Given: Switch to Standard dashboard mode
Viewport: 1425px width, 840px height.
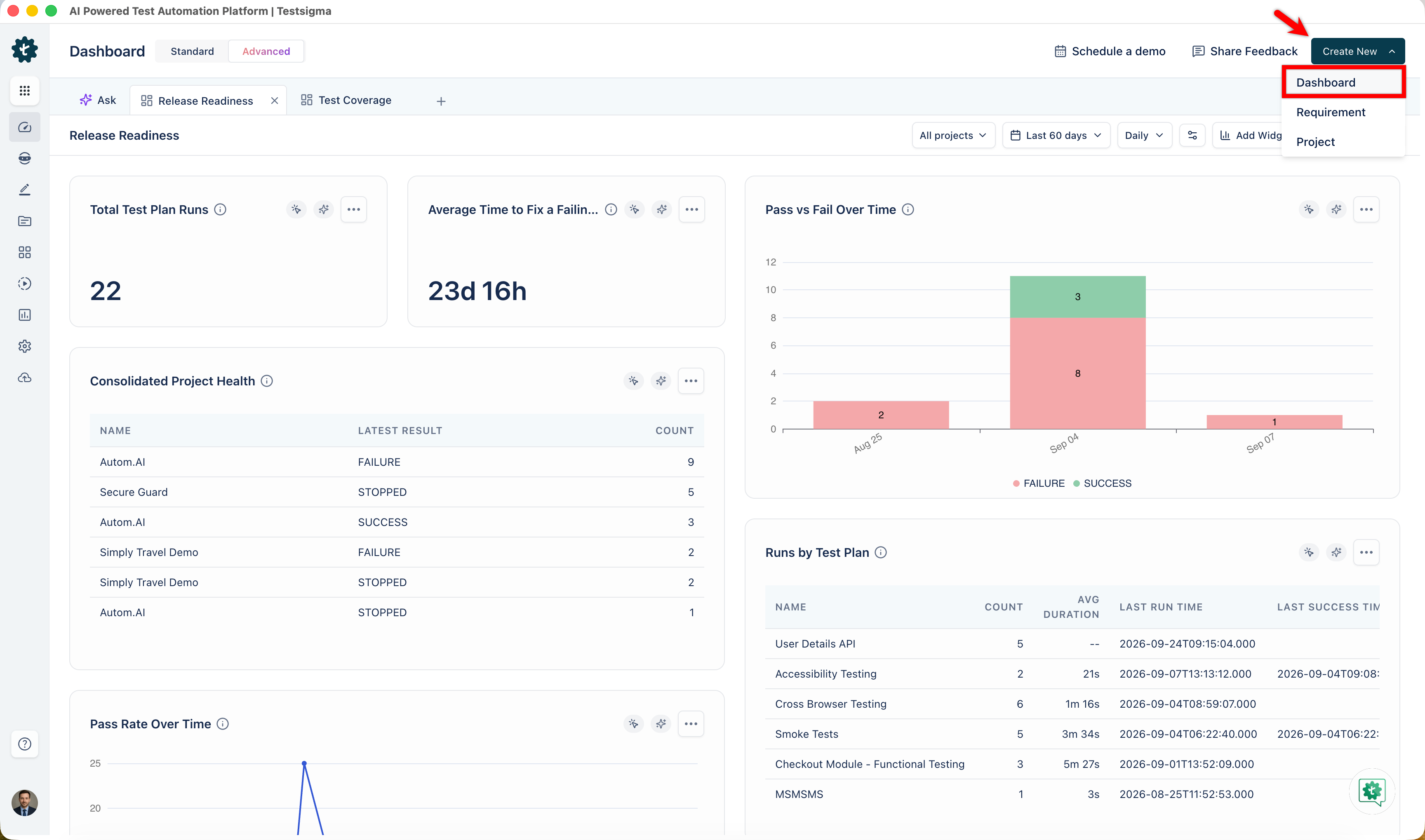Looking at the screenshot, I should pyautogui.click(x=193, y=51).
